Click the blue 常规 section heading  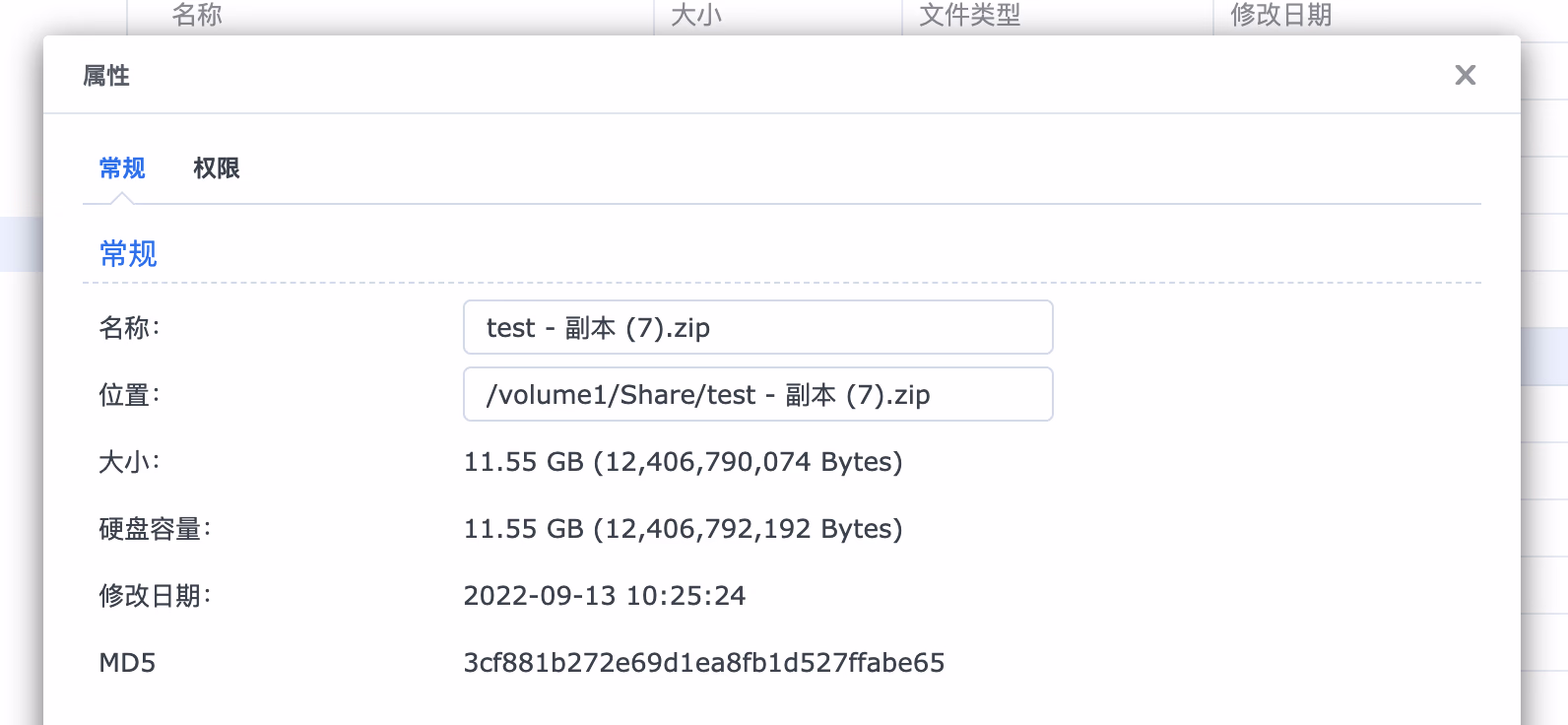[128, 253]
